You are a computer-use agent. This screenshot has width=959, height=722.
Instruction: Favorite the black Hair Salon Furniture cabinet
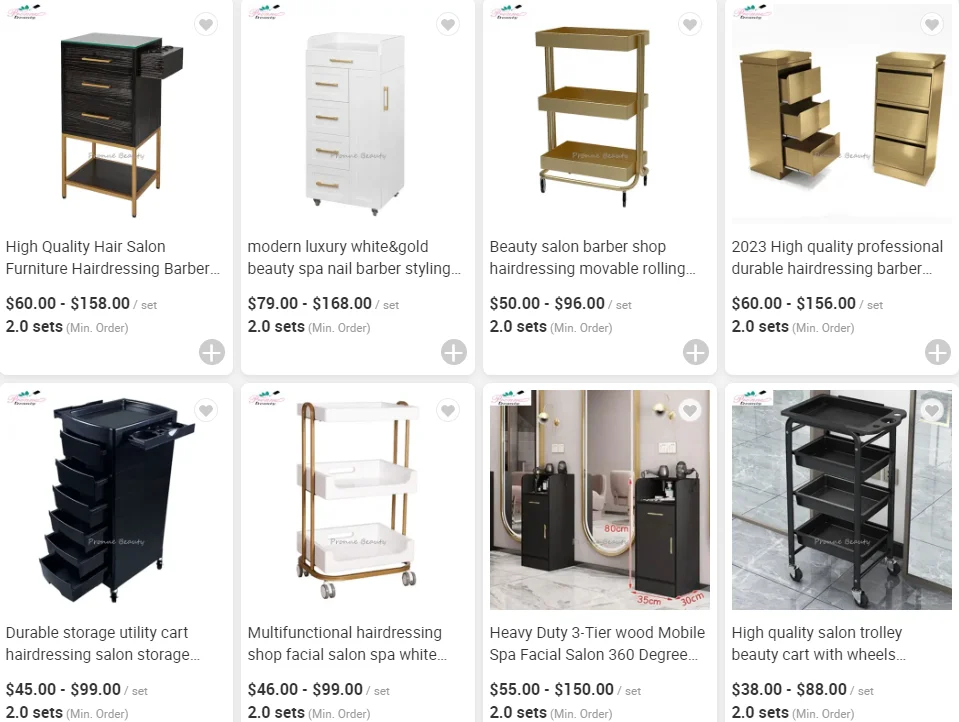pos(206,24)
